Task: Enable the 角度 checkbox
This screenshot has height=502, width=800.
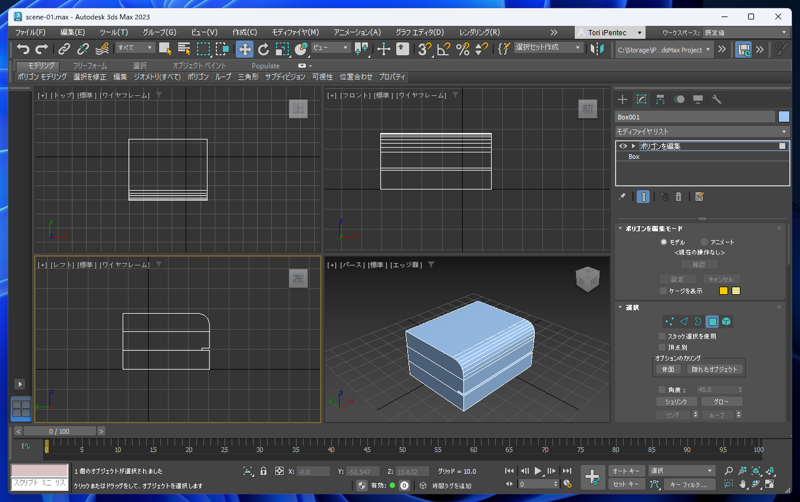Action: tap(662, 390)
